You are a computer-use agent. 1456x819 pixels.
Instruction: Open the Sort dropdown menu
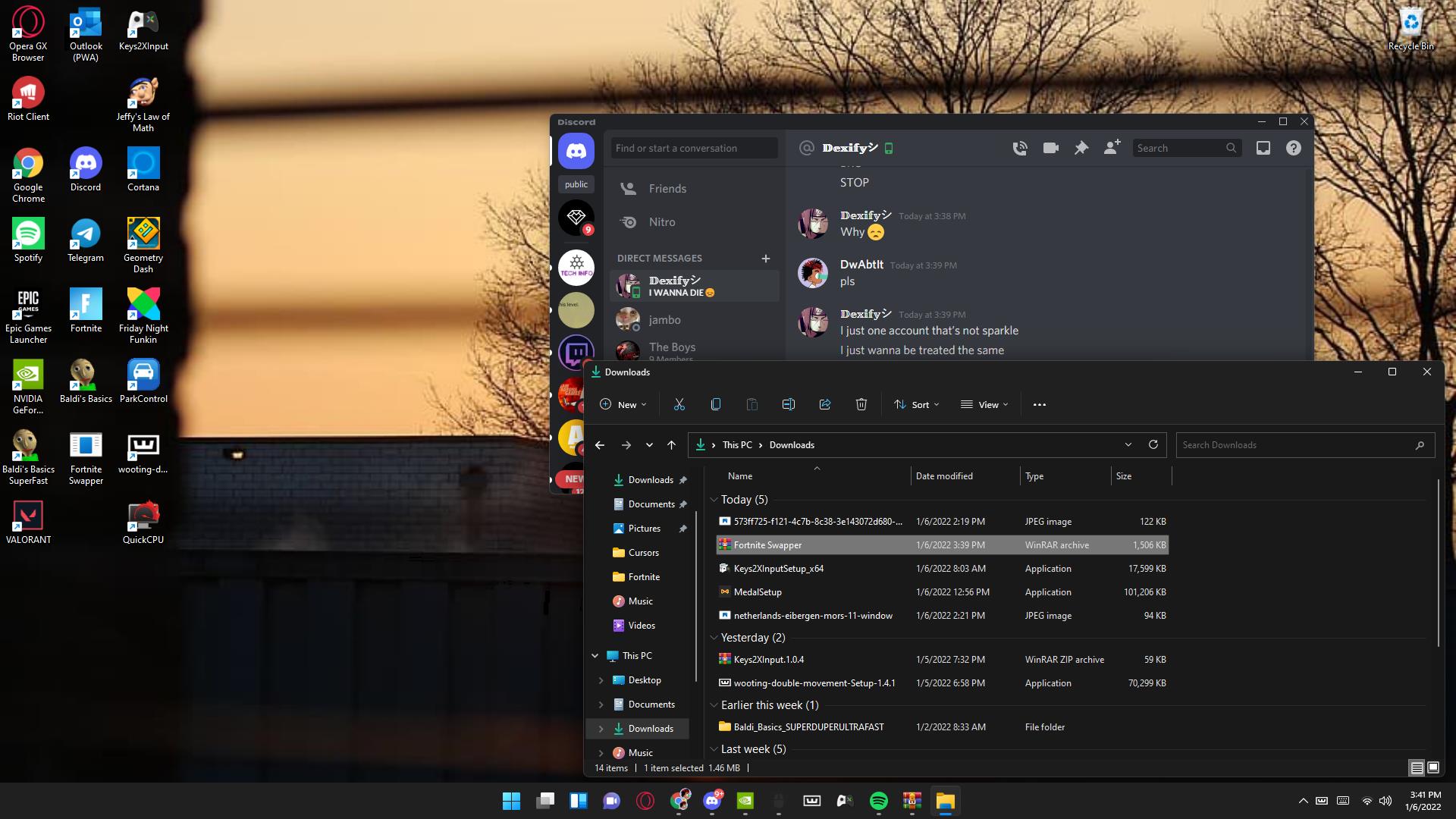tap(917, 405)
